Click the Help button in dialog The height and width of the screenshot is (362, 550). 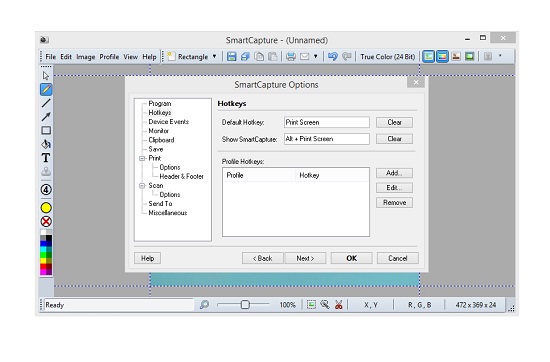pyautogui.click(x=147, y=258)
